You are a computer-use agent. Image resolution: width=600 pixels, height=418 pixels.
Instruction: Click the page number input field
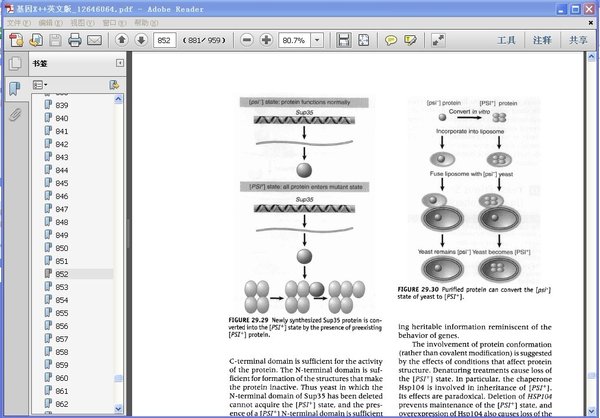[x=165, y=40]
